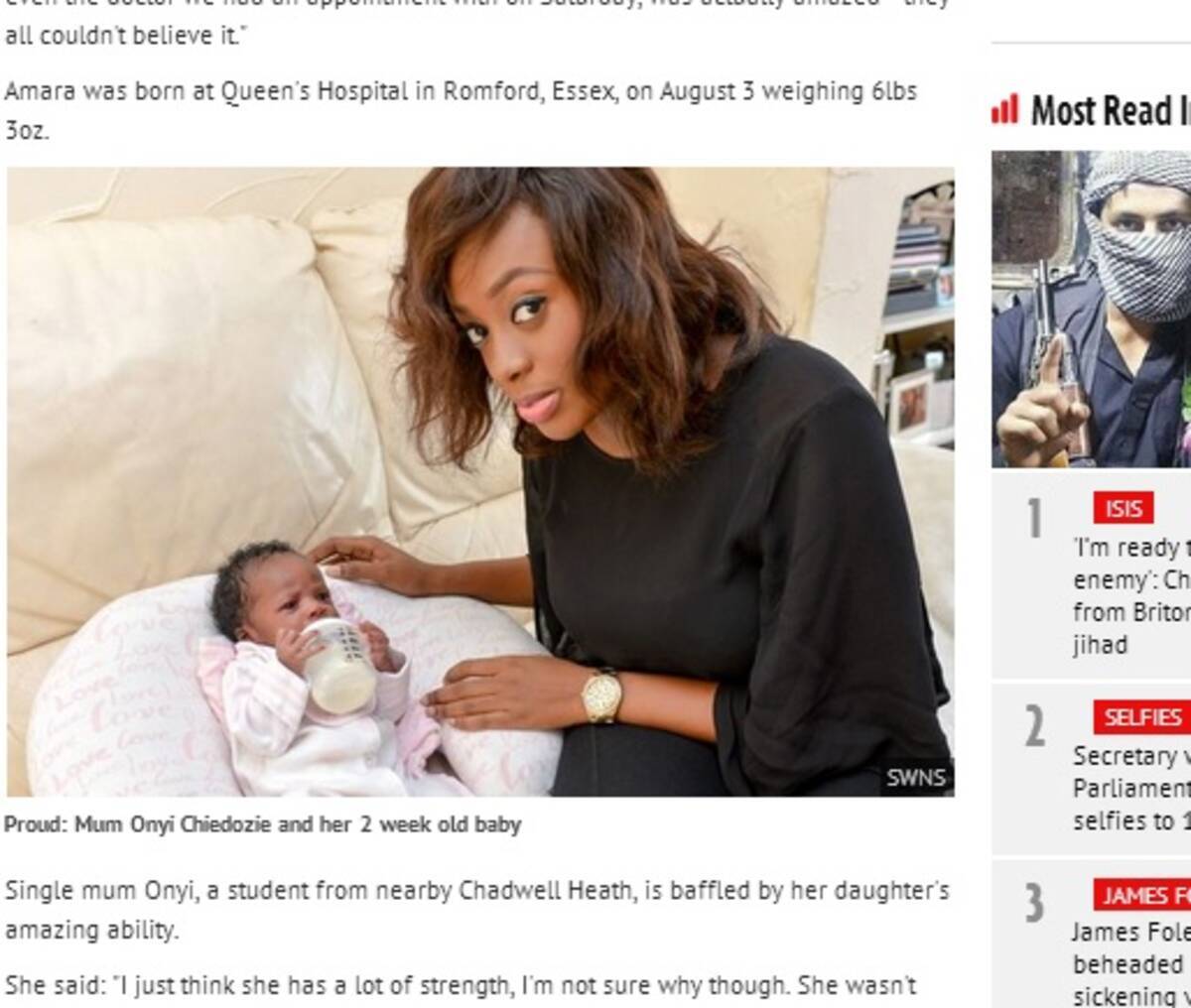1191x1008 pixels.
Task: Open the masked militant story thumbnail
Action: click(x=1091, y=309)
